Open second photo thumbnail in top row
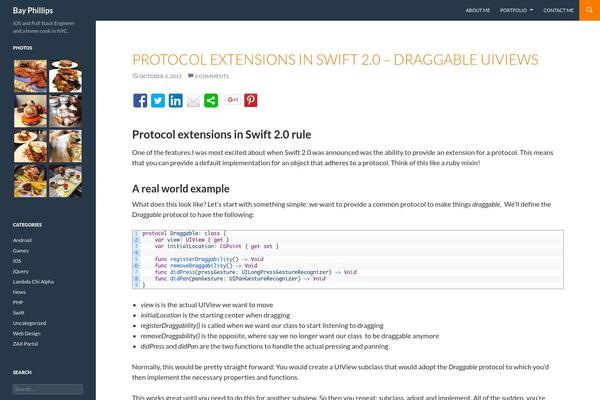 coord(65,76)
